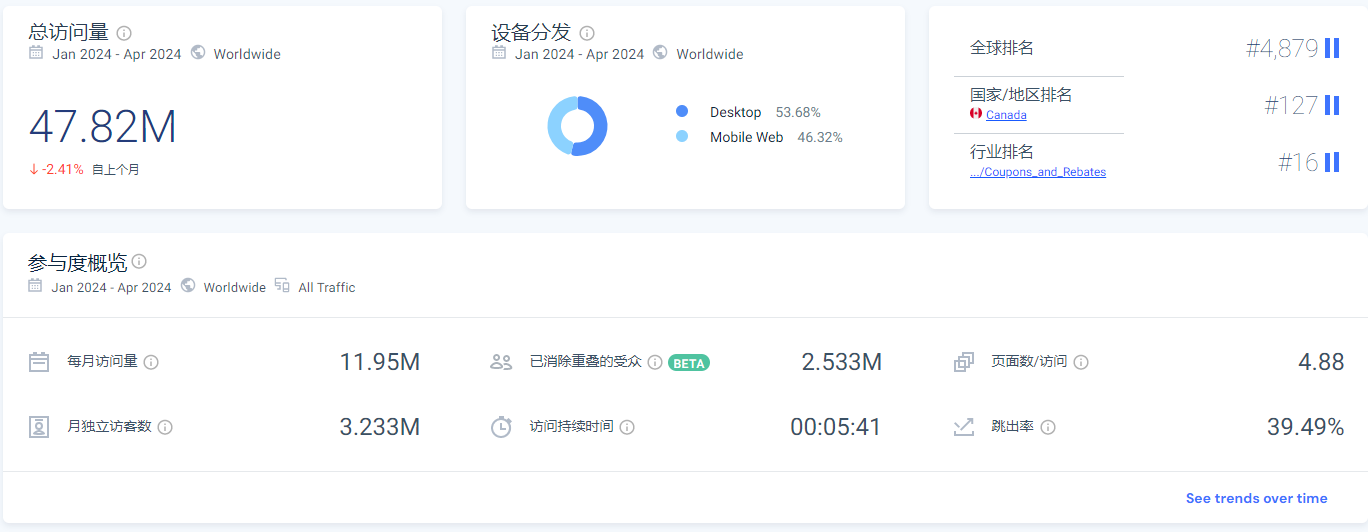Click info icon next to 月独立访客数
1368x532 pixels.
coord(165,427)
